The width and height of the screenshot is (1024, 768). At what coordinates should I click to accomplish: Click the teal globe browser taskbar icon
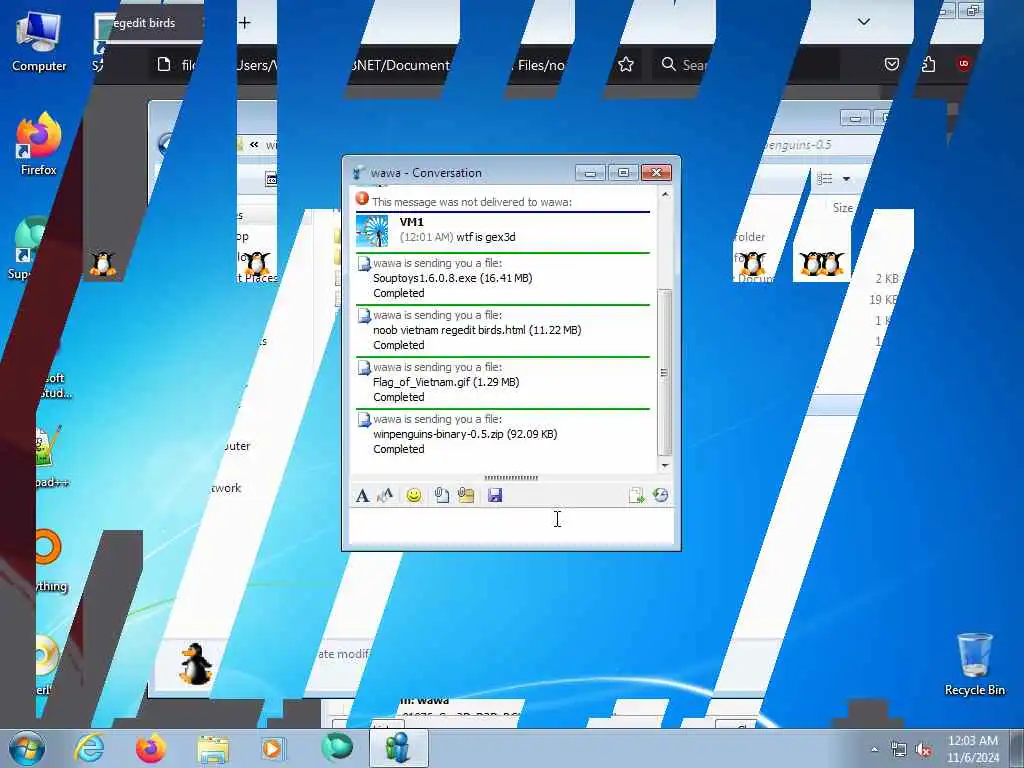point(336,747)
